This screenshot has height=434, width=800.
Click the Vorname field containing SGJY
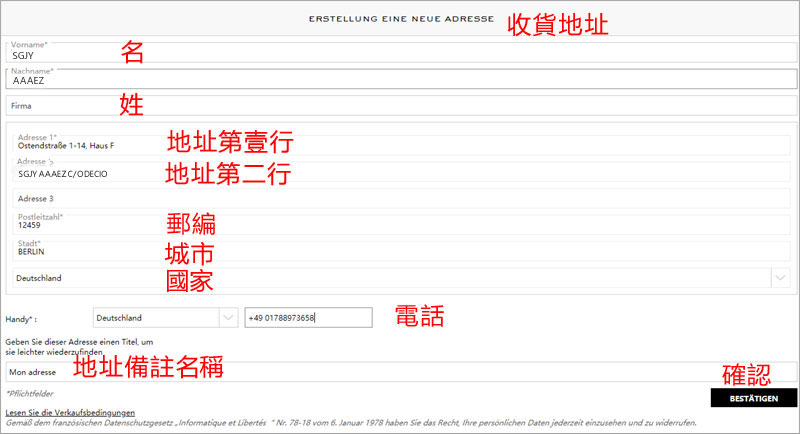(401, 53)
